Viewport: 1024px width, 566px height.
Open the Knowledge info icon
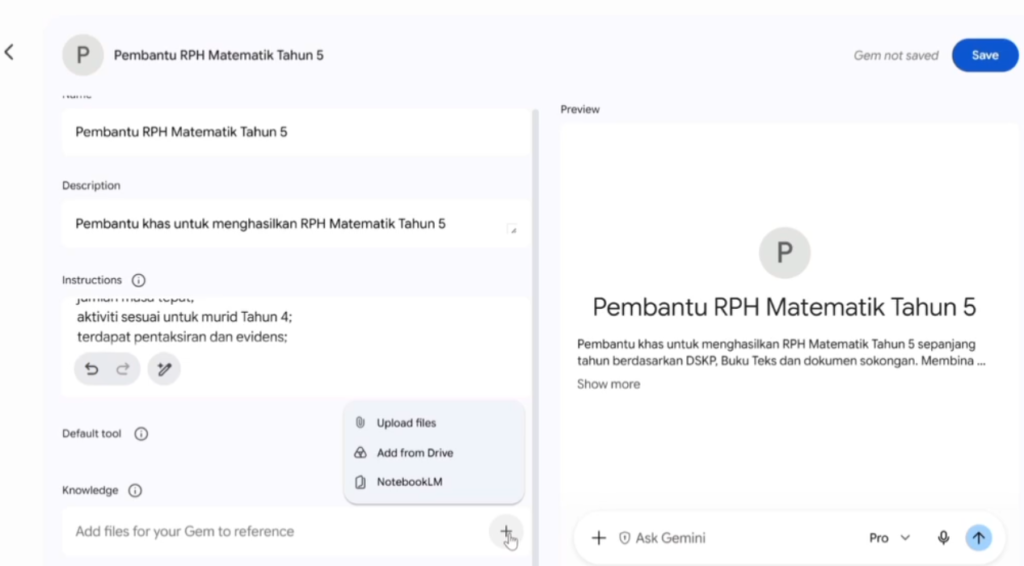click(x=135, y=490)
